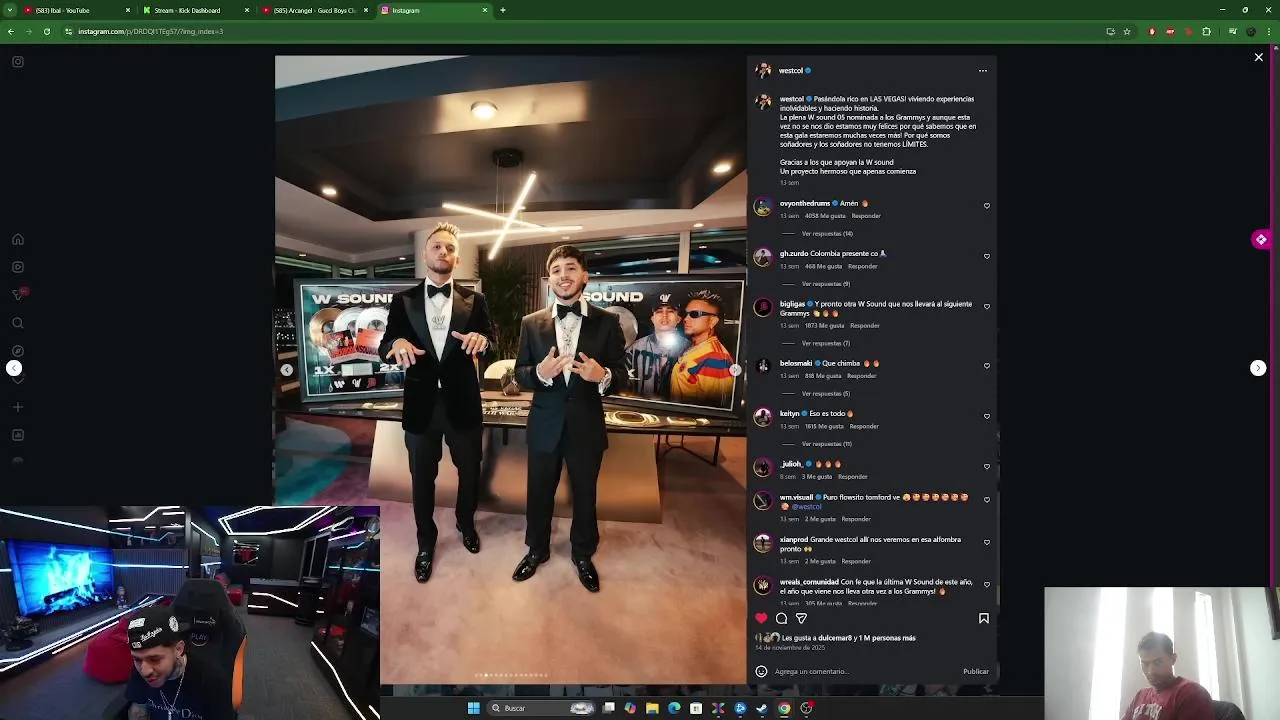Viewport: 1280px width, 720px height.
Task: Focus the 'Agrega un comentario' field
Action: (x=866, y=672)
